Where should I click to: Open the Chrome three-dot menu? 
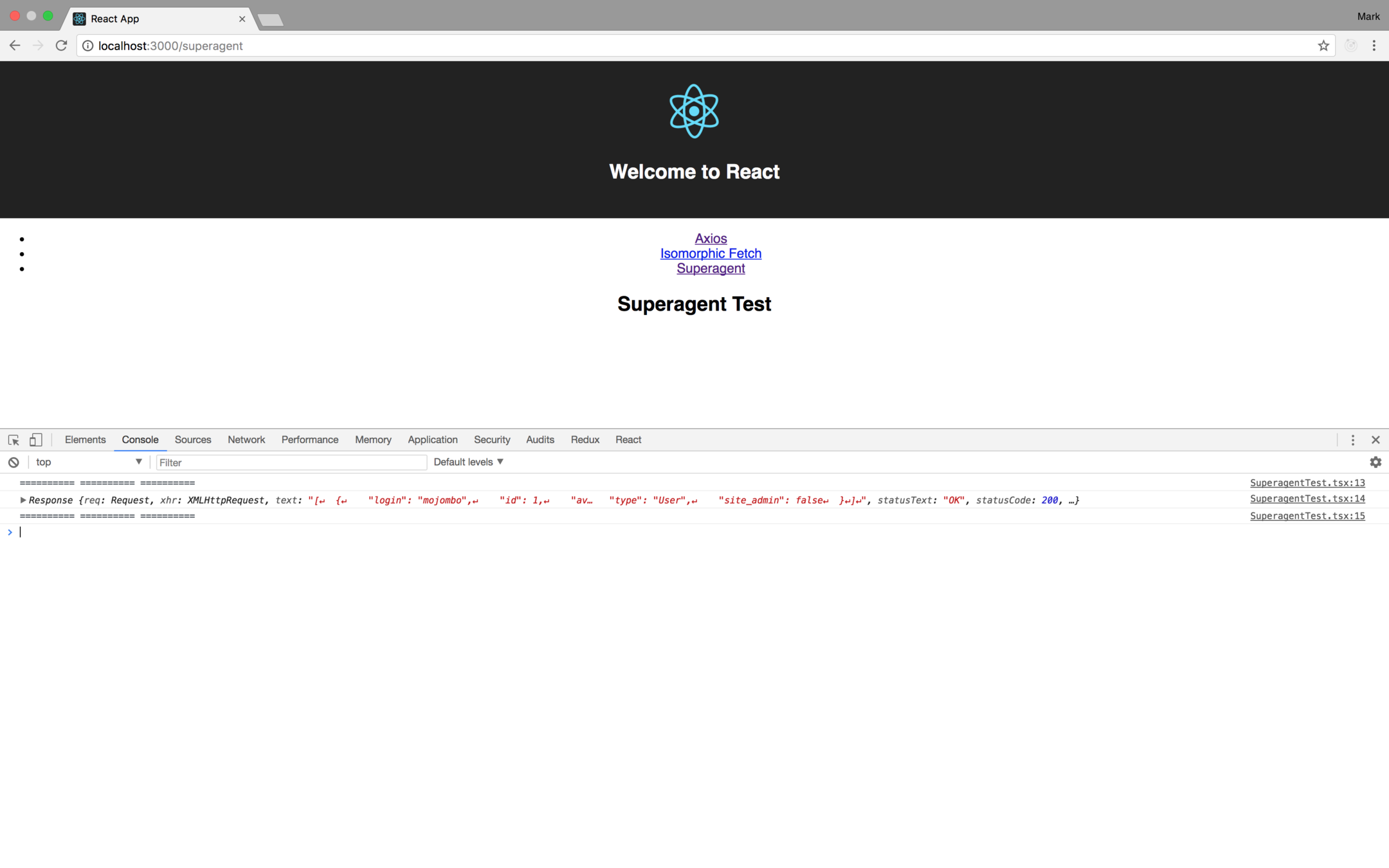click(x=1374, y=46)
